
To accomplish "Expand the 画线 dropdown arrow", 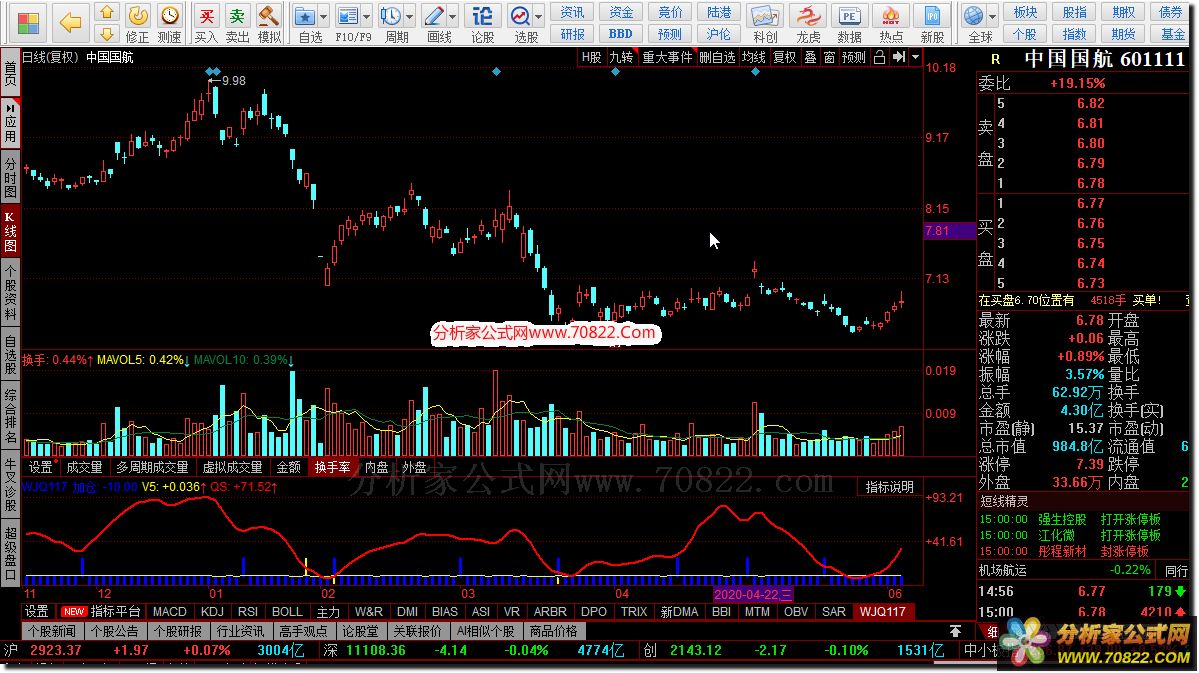I will (453, 16).
